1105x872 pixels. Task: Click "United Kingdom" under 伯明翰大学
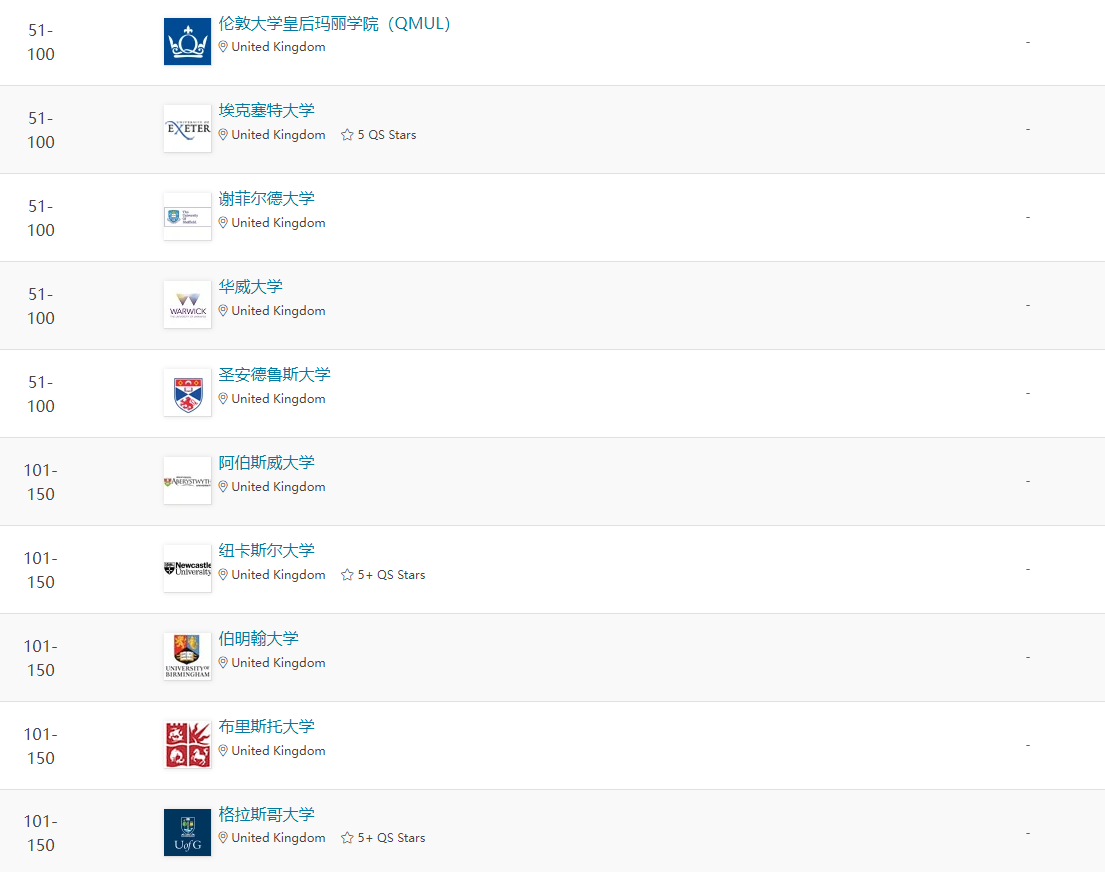point(278,663)
